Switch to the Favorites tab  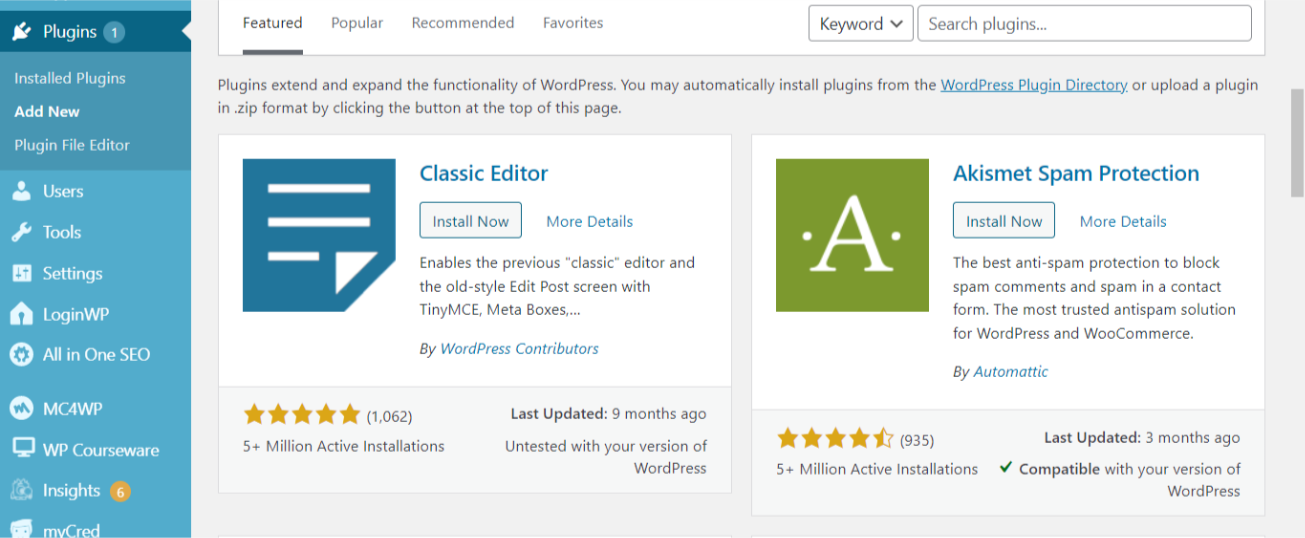click(x=573, y=23)
